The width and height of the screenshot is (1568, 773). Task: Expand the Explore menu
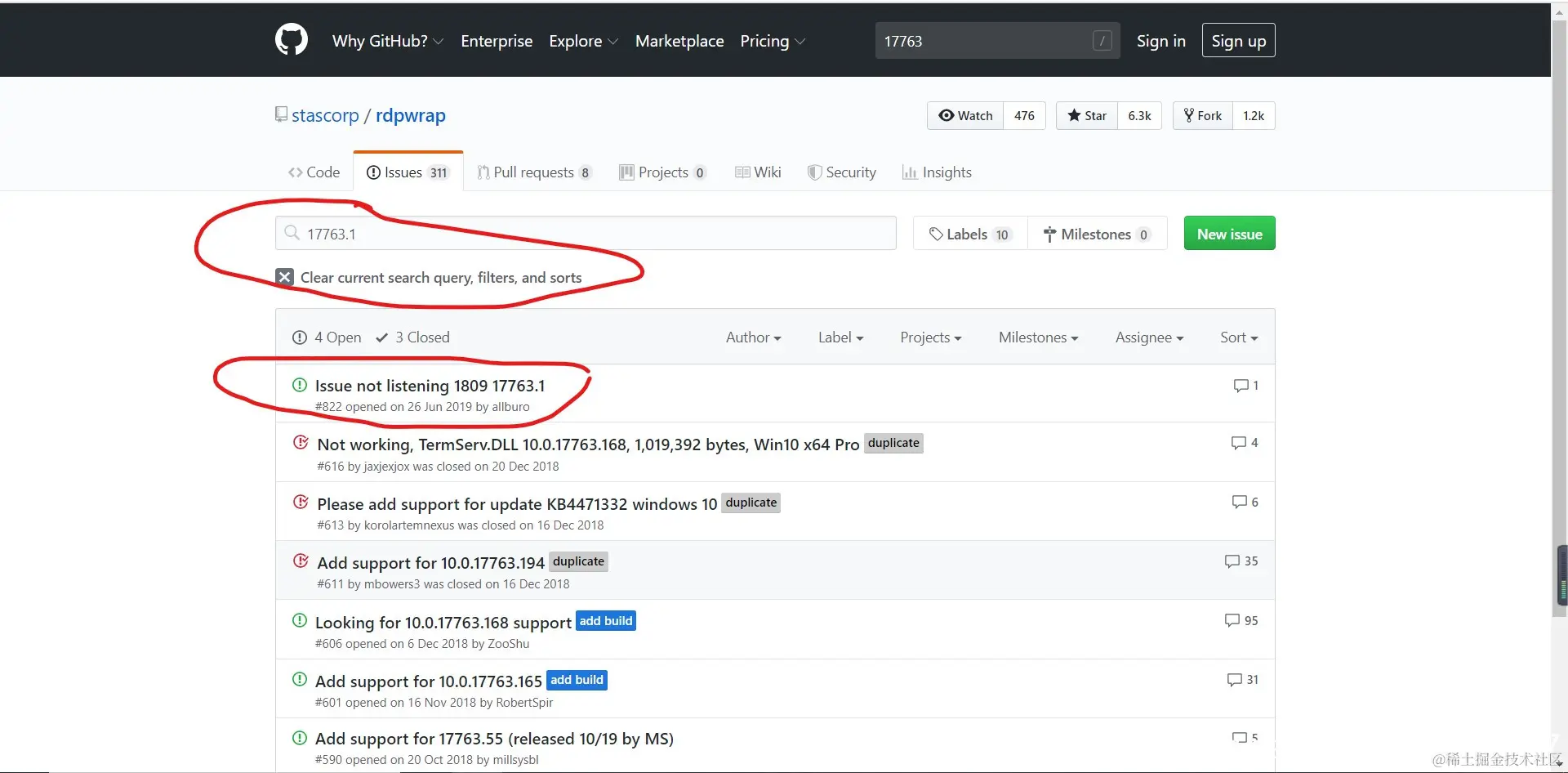(584, 41)
